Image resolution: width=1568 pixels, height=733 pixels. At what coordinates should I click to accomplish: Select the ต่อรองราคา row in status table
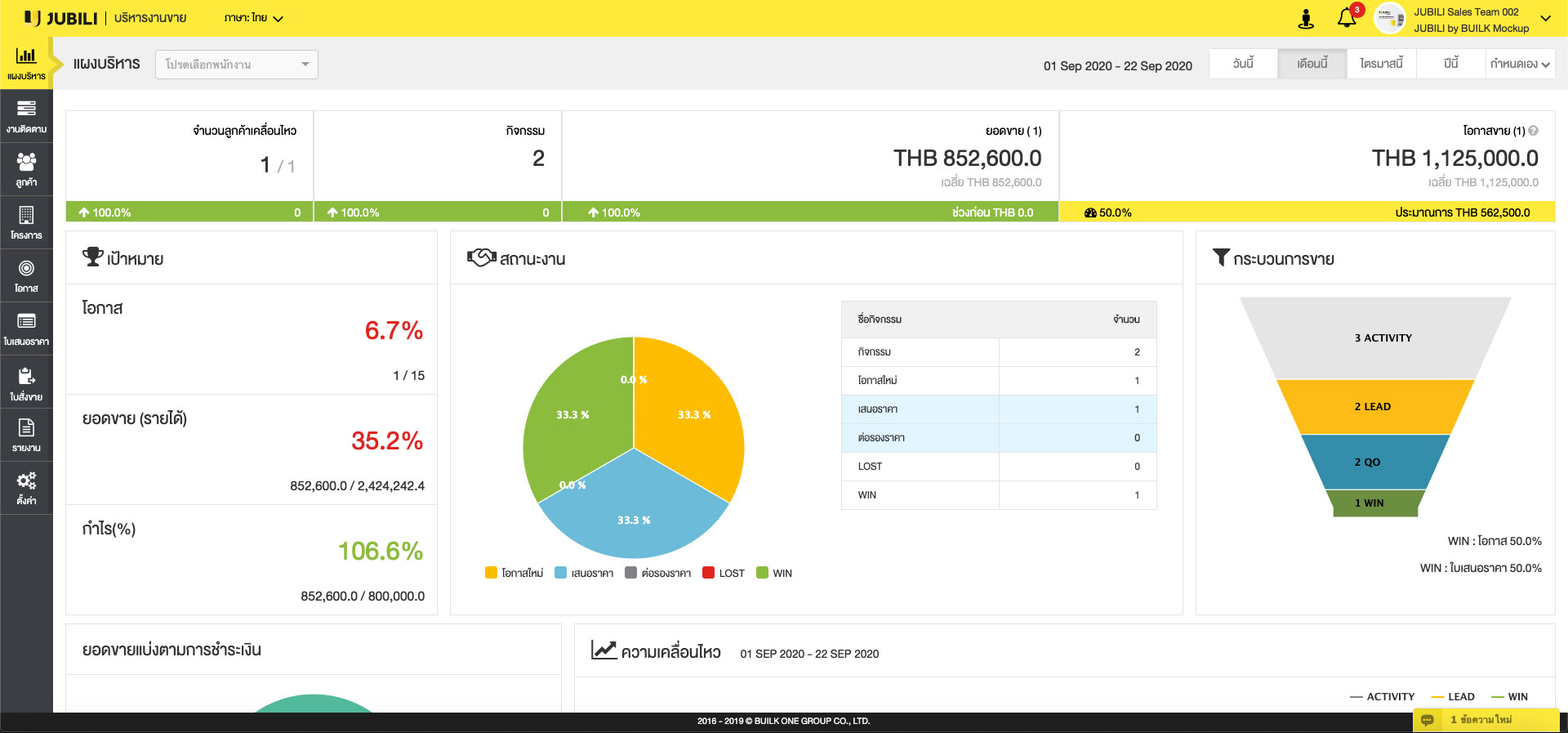pyautogui.click(x=999, y=437)
